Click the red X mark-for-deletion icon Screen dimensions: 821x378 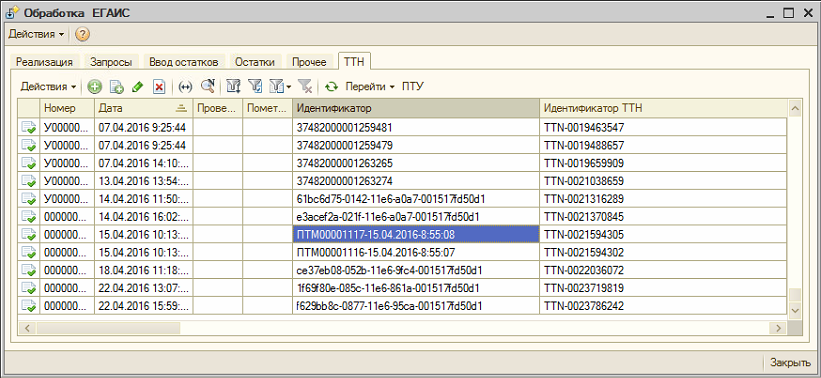(x=159, y=87)
